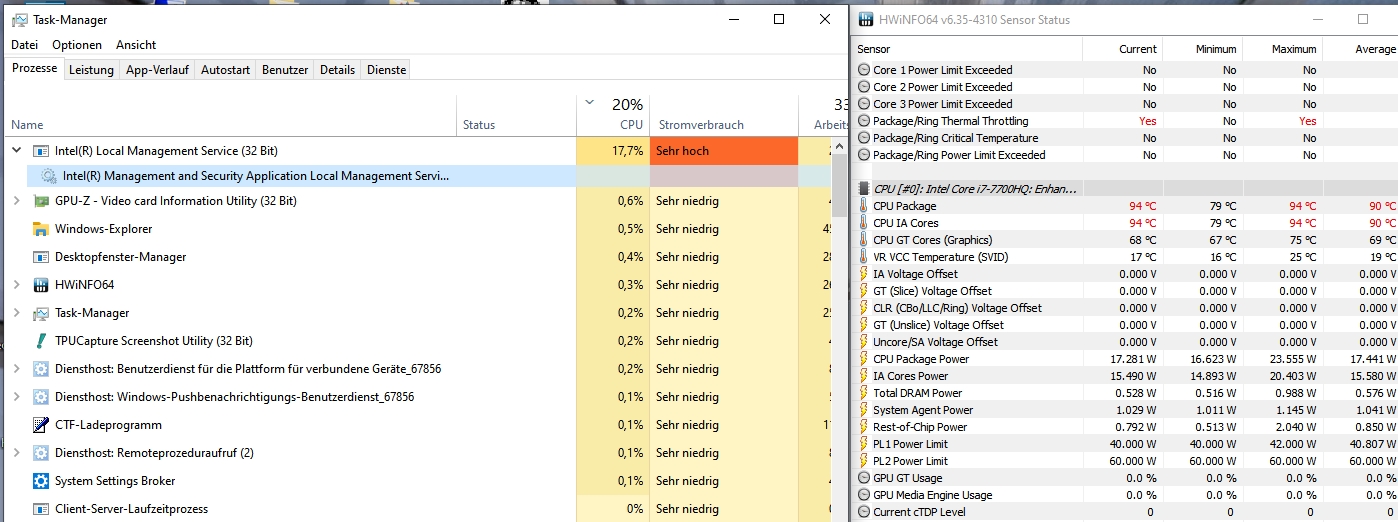Click the 94 °C current CPU Package value
The image size is (1398, 522).
1142,206
